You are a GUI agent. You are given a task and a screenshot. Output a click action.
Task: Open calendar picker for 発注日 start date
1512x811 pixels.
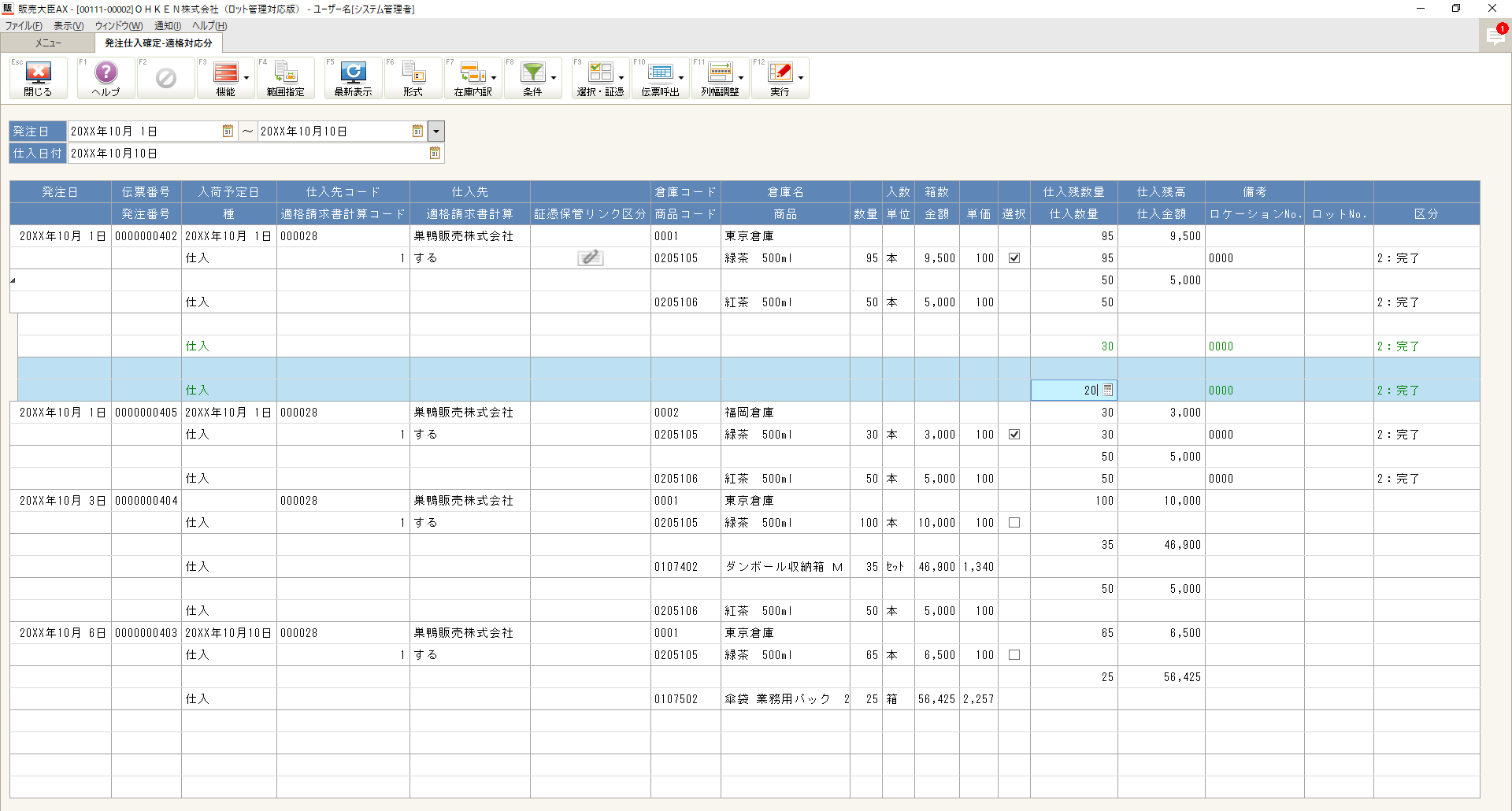click(228, 131)
